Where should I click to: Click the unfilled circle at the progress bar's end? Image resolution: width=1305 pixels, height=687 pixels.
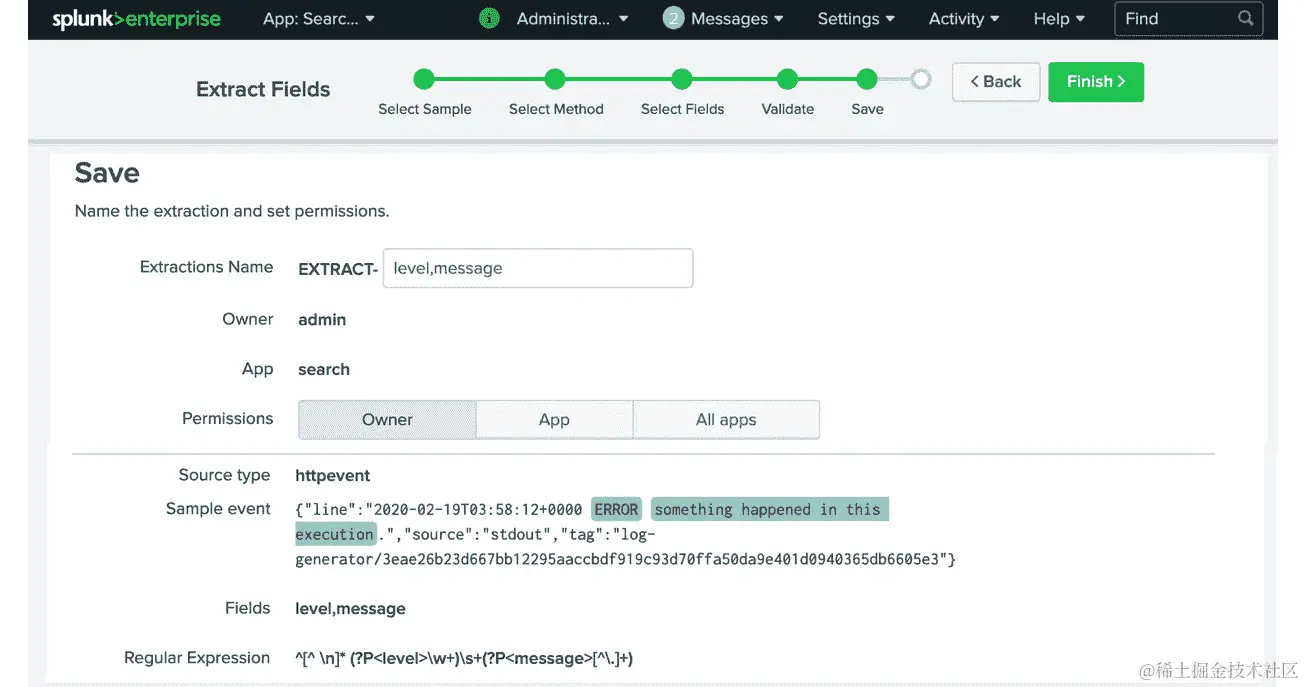click(920, 79)
